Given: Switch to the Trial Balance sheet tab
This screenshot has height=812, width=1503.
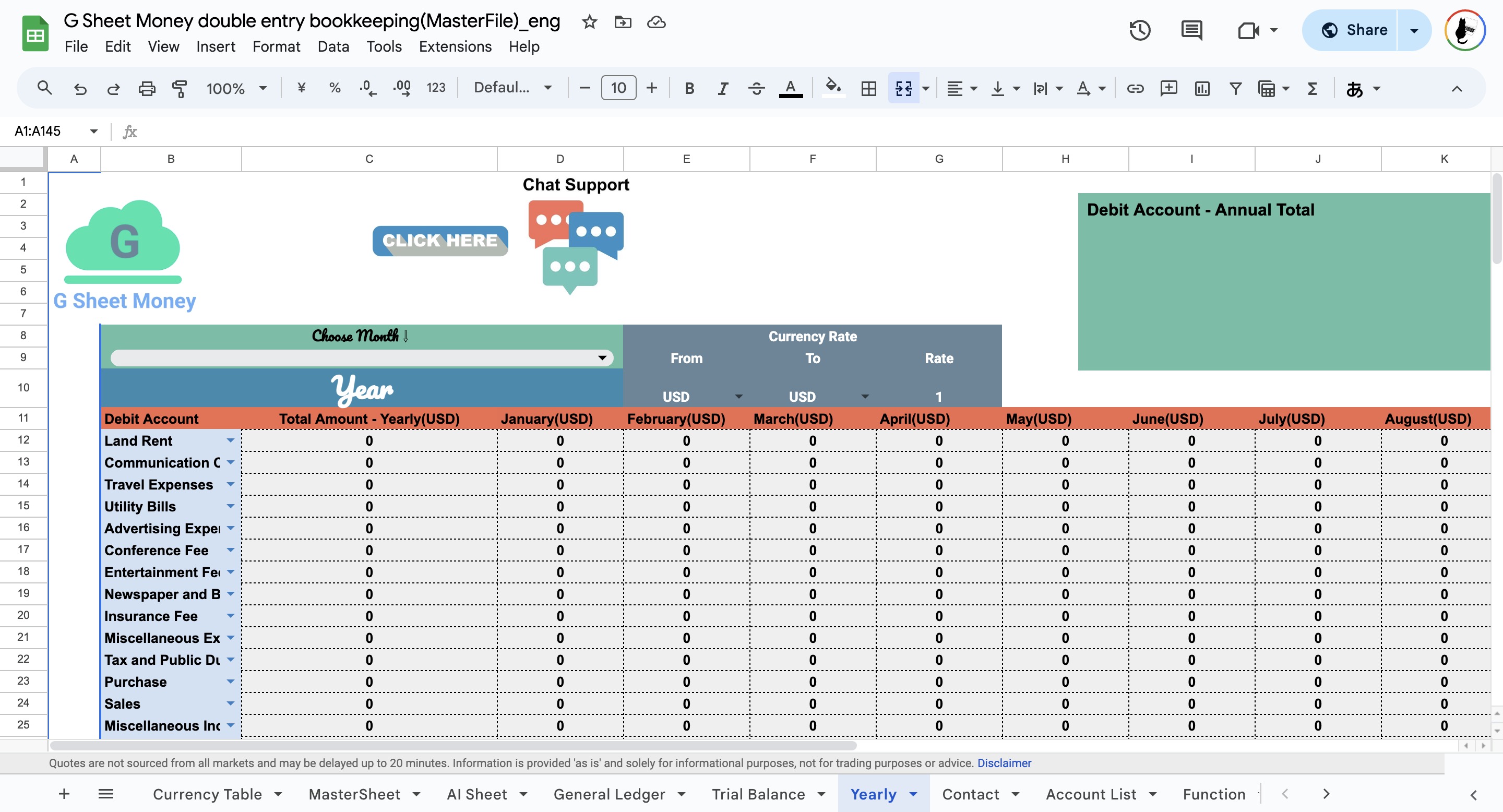Looking at the screenshot, I should point(758,794).
